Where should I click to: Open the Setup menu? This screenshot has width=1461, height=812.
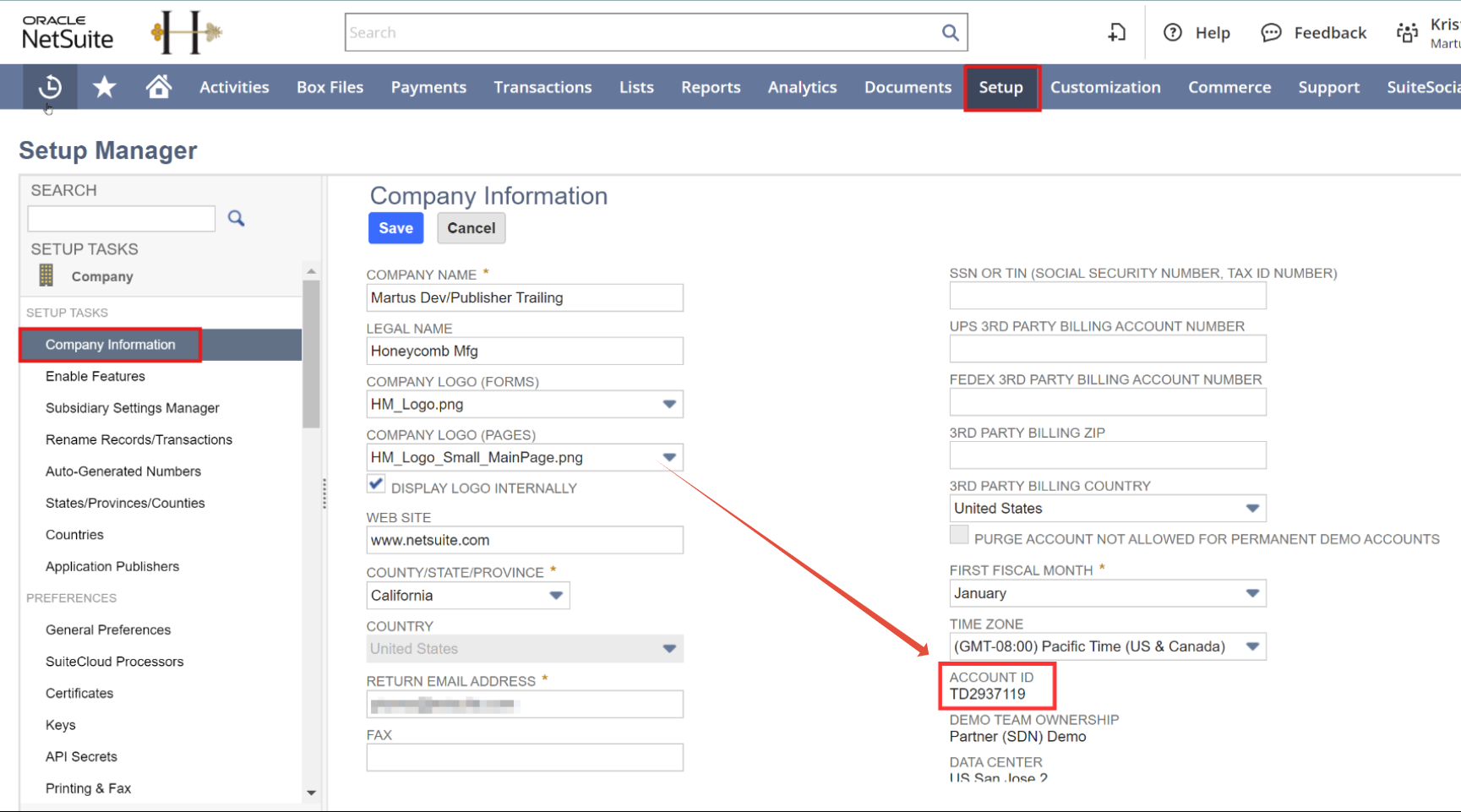pos(1001,87)
